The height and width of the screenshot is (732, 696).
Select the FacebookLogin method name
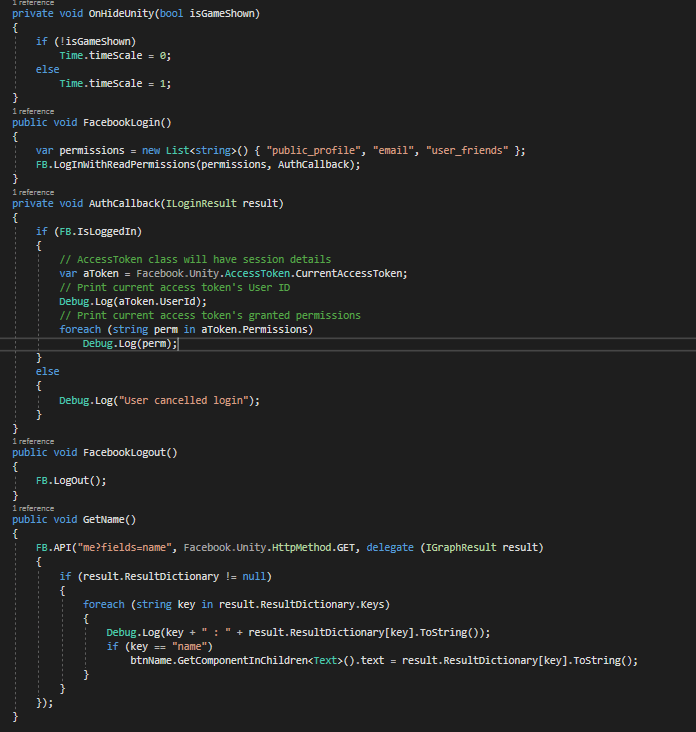pos(121,123)
